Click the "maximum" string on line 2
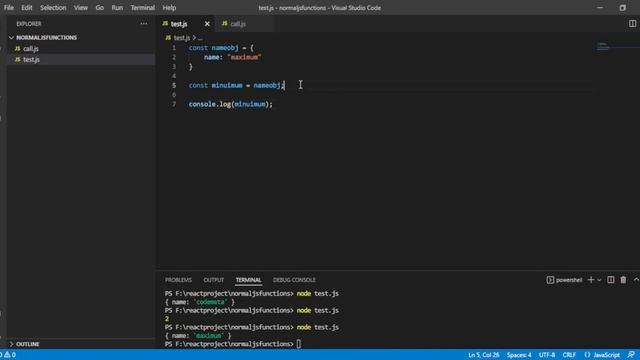Viewport: 640px width, 360px height. (x=244, y=58)
